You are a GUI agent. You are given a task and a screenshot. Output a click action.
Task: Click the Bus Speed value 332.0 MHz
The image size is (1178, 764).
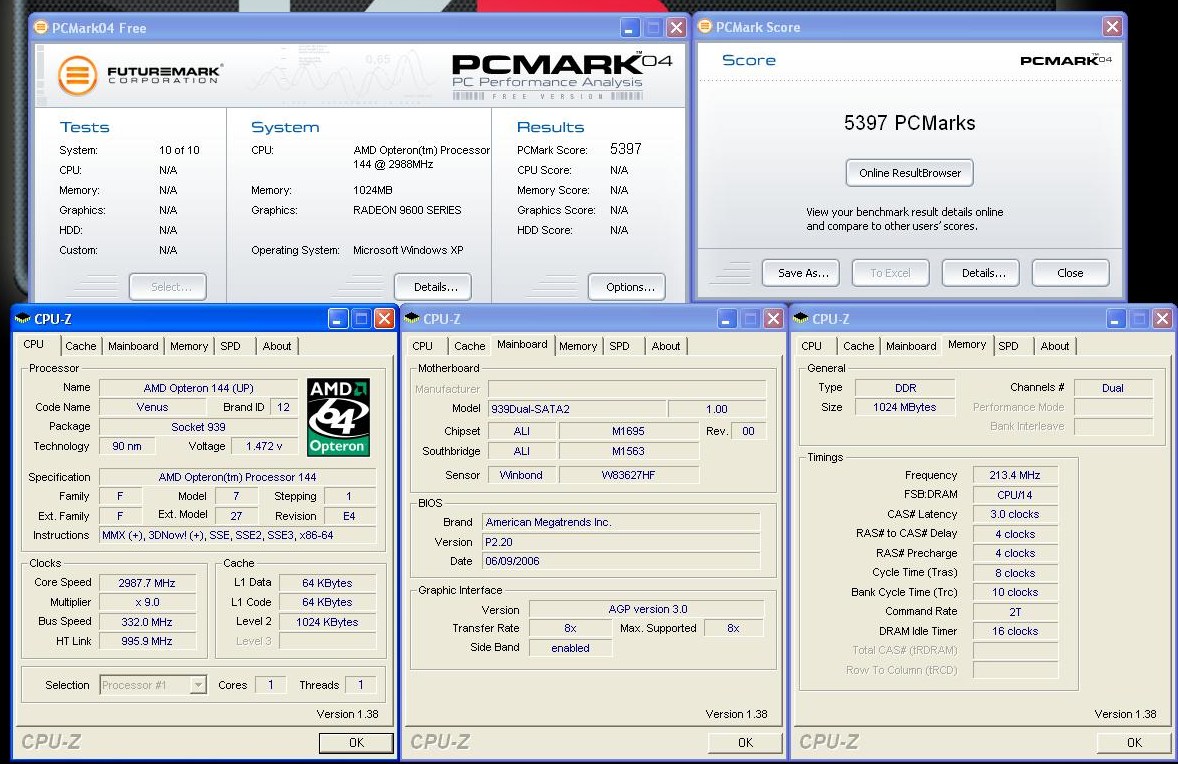click(x=147, y=622)
